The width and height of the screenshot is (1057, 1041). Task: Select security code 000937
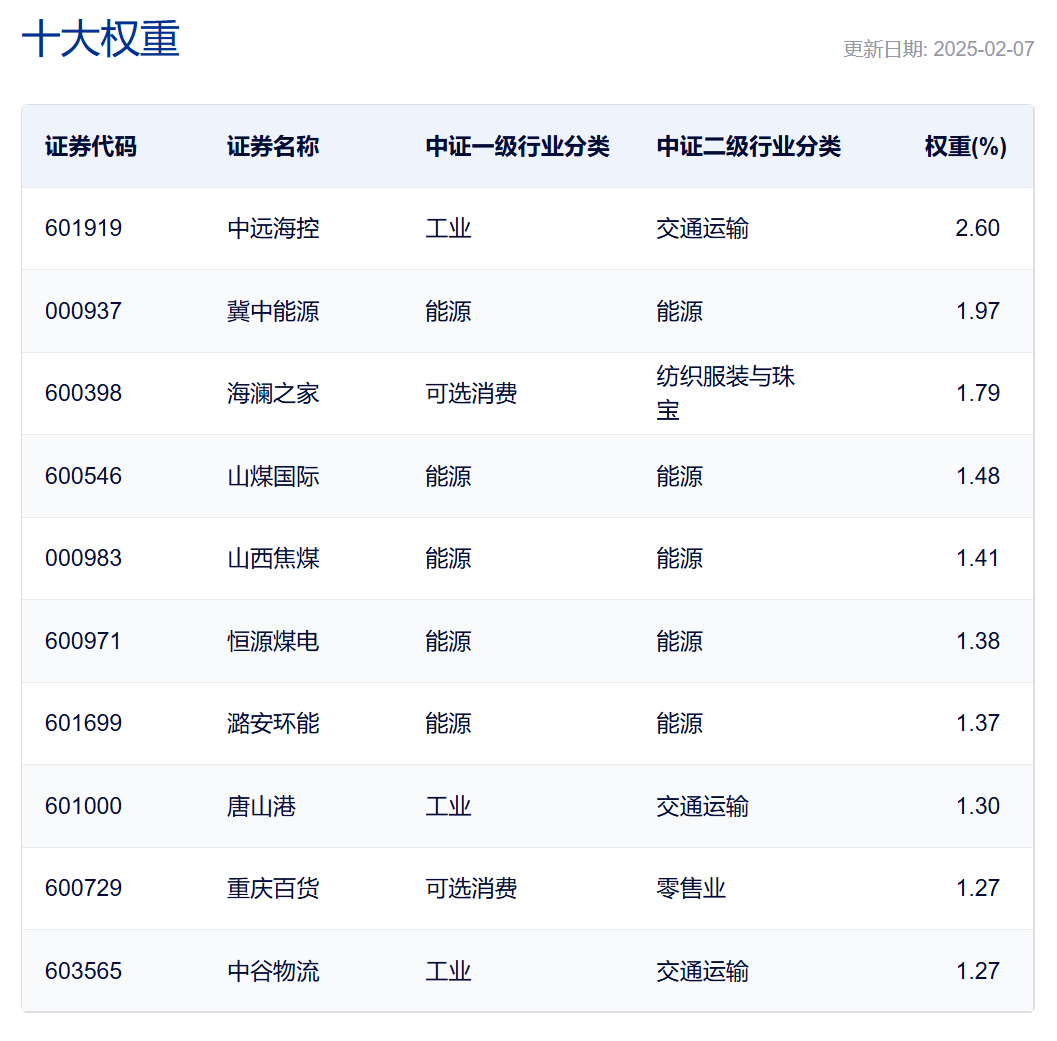(x=84, y=311)
